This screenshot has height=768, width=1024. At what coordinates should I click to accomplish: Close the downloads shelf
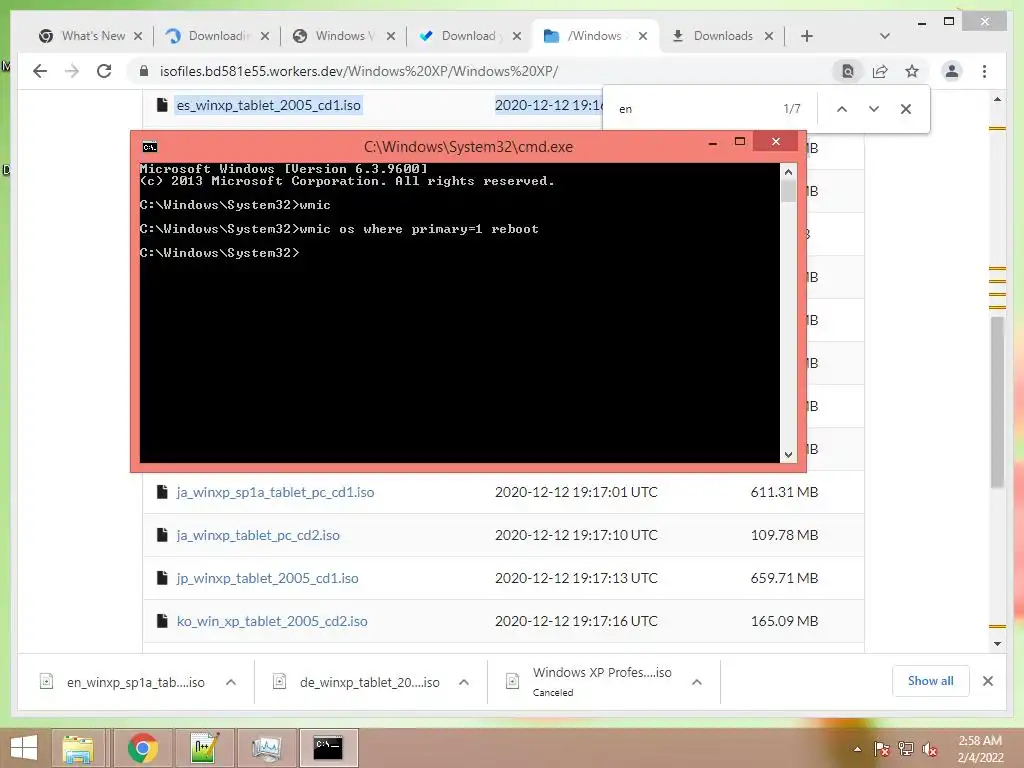(x=988, y=681)
